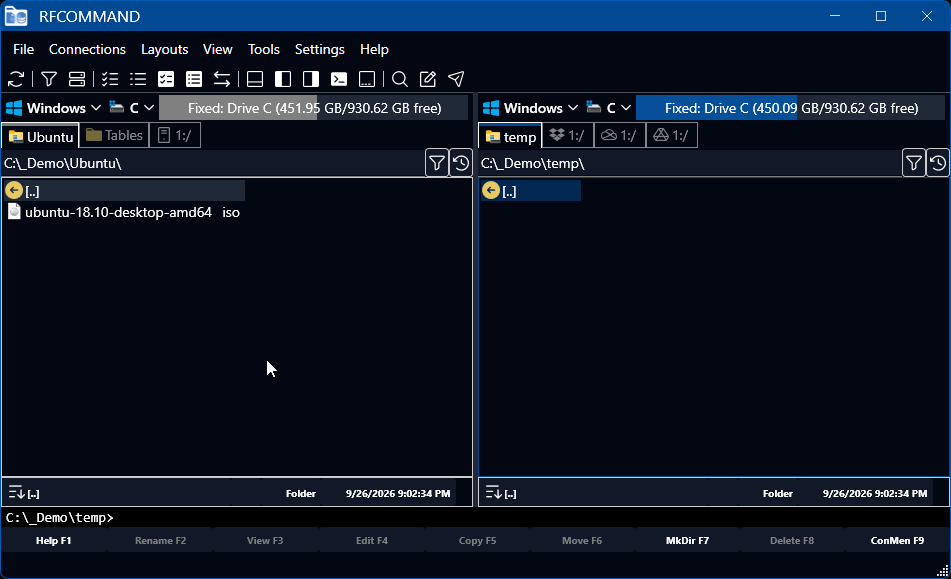
Task: Click the MkDir F7 button
Action: (x=687, y=540)
